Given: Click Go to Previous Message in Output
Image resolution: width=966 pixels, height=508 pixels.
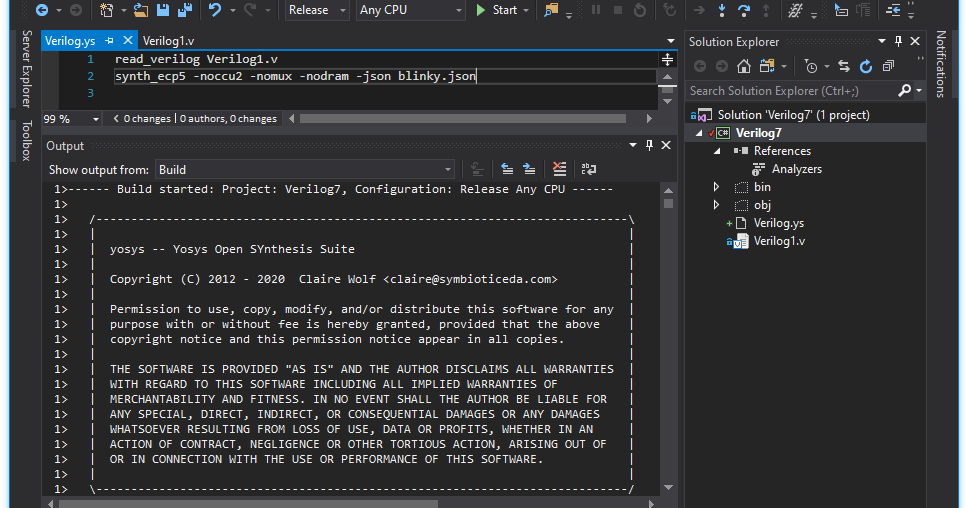Looking at the screenshot, I should pyautogui.click(x=507, y=169).
